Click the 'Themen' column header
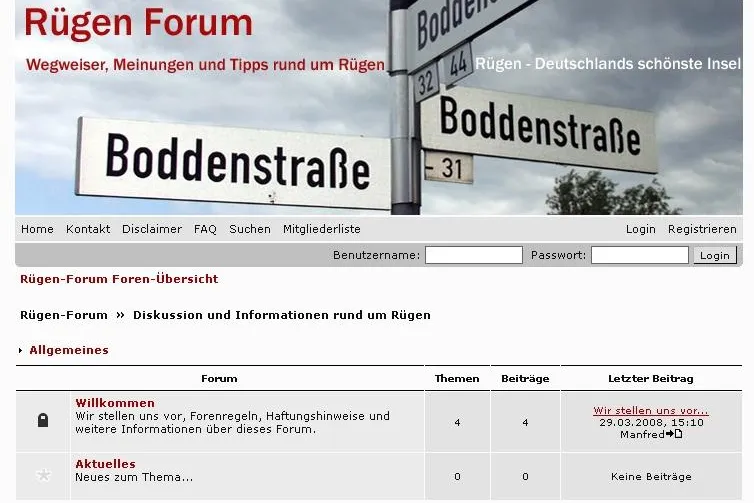The height and width of the screenshot is (503, 754). tap(457, 378)
